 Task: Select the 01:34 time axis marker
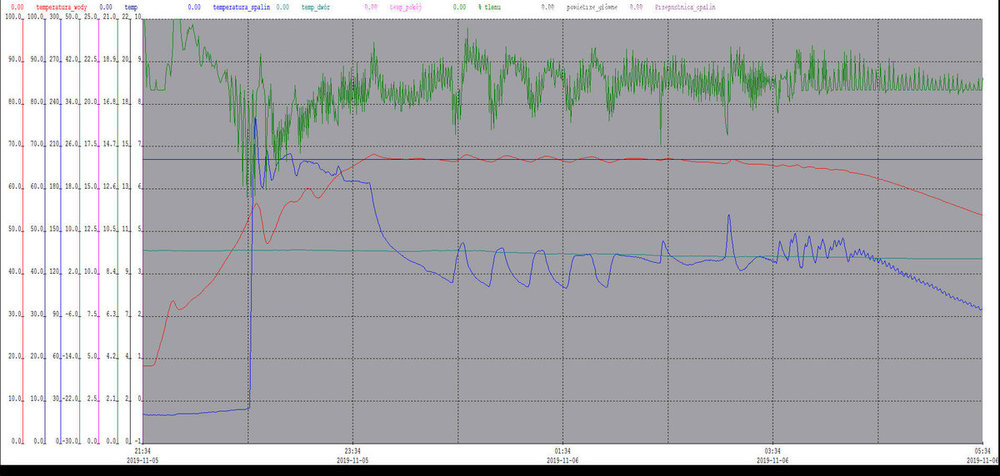[x=563, y=451]
